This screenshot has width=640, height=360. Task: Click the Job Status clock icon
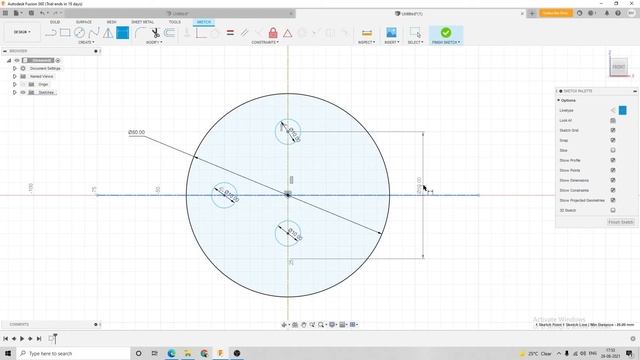click(x=591, y=13)
